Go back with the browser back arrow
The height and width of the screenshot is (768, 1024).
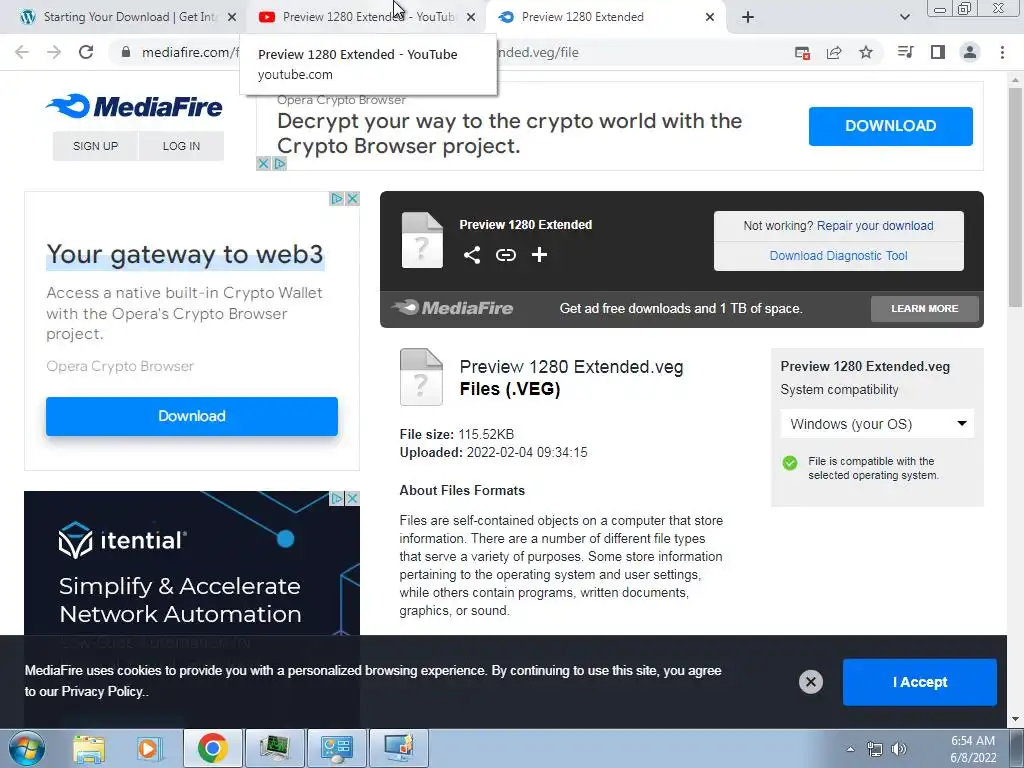22,52
